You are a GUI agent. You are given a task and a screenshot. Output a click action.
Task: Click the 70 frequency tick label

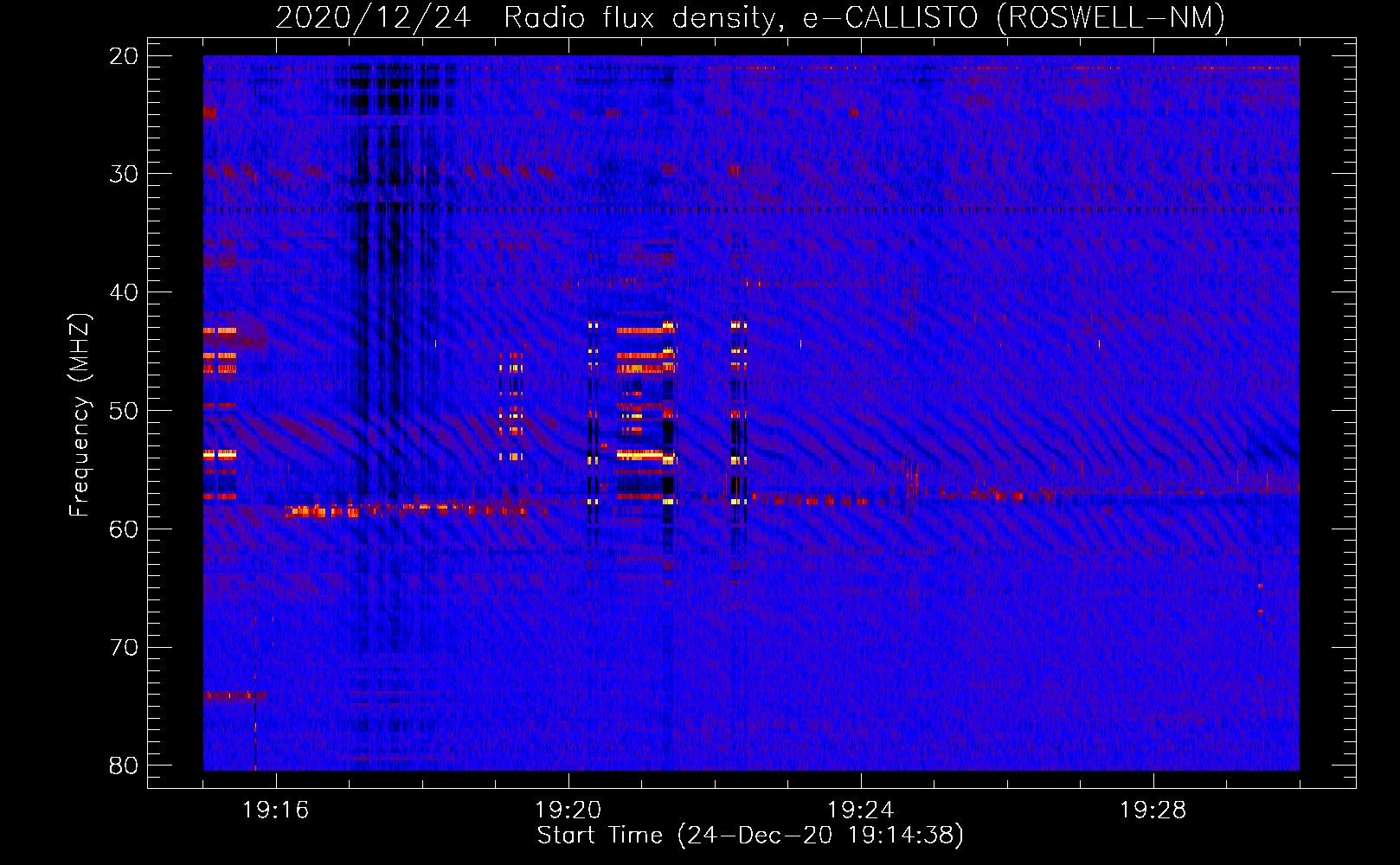click(124, 648)
